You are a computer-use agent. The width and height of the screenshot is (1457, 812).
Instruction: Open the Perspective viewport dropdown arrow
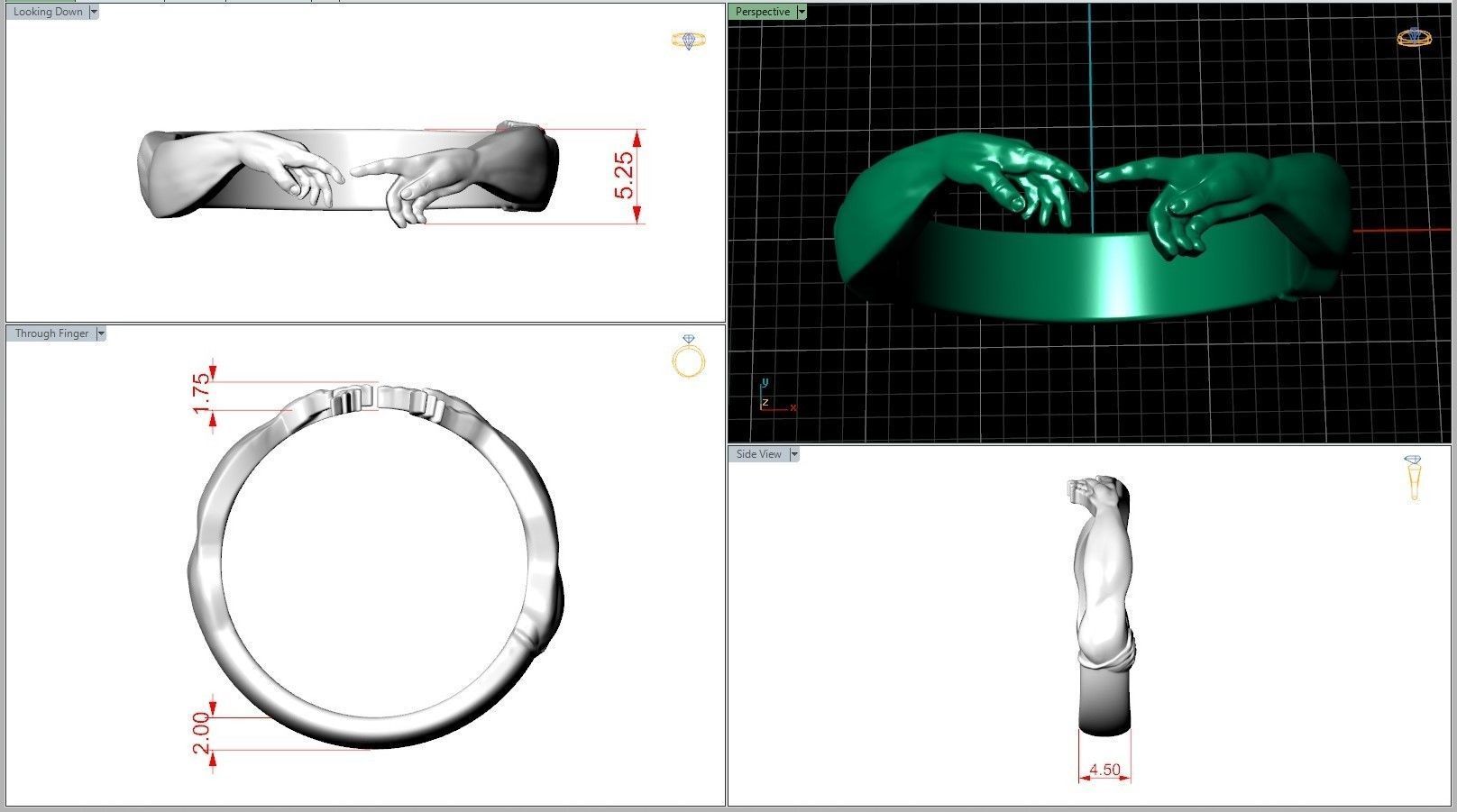point(802,12)
